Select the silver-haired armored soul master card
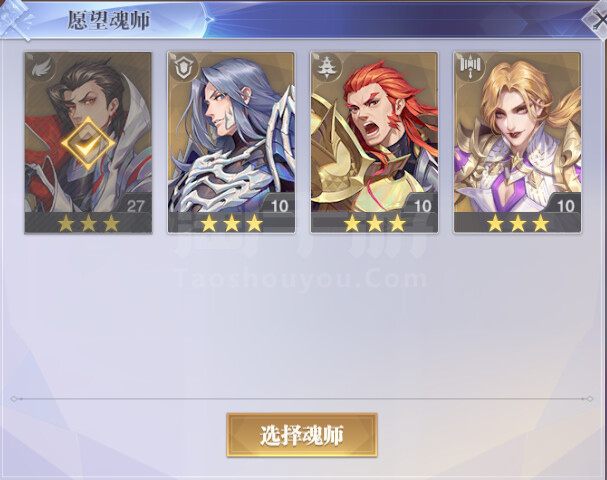 tap(231, 143)
